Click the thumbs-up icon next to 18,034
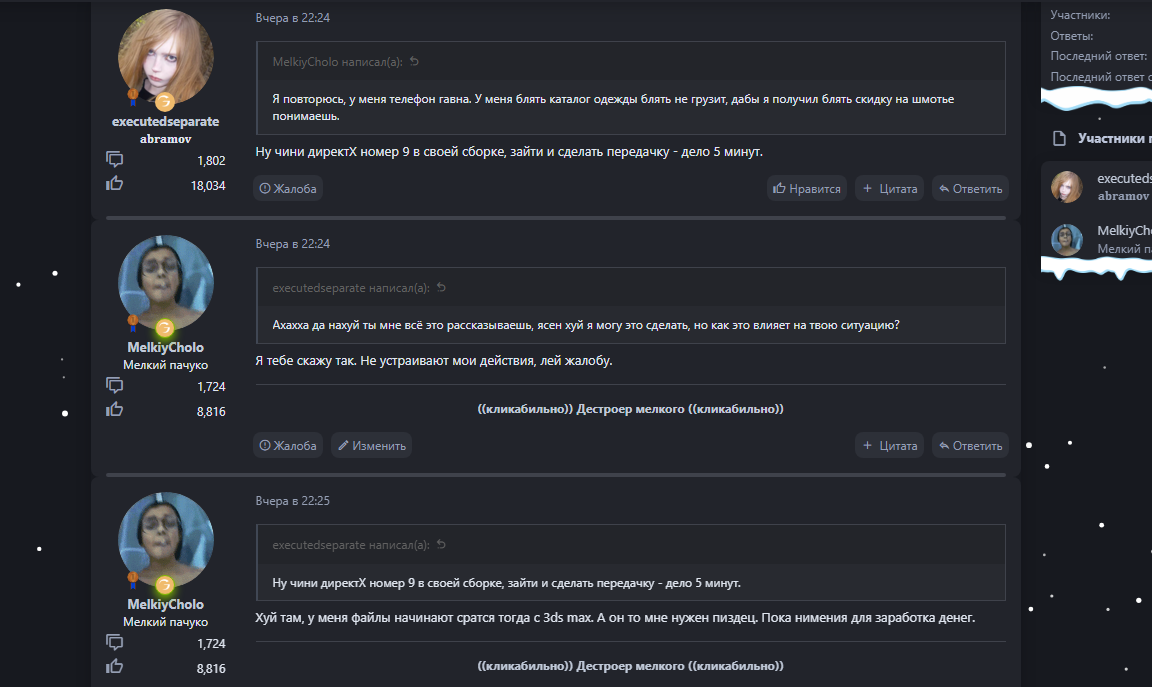The height and width of the screenshot is (687, 1152). [114, 183]
